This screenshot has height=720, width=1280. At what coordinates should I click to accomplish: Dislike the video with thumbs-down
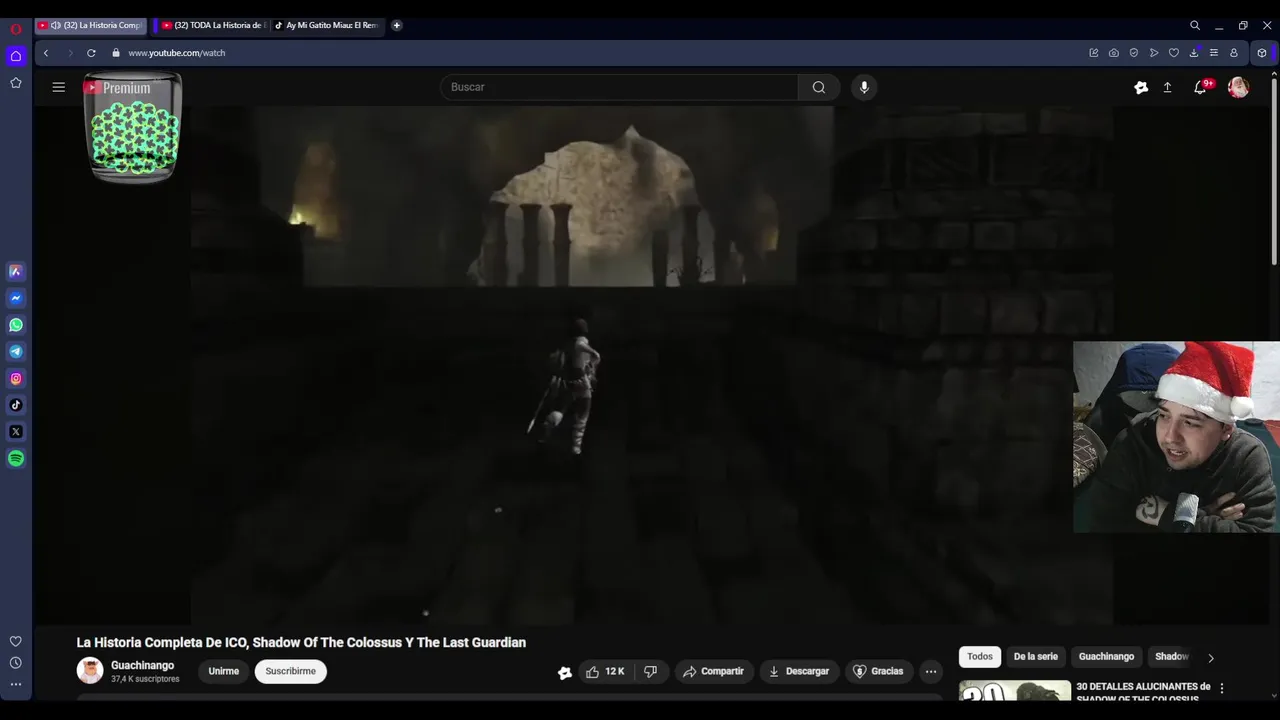(650, 672)
